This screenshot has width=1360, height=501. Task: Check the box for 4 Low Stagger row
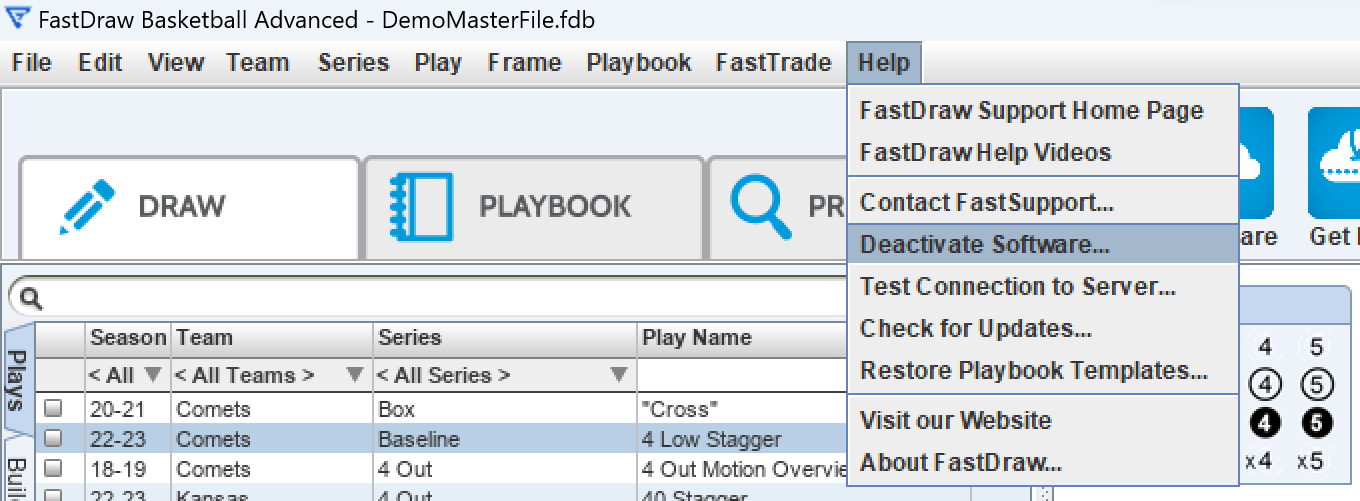click(x=53, y=438)
